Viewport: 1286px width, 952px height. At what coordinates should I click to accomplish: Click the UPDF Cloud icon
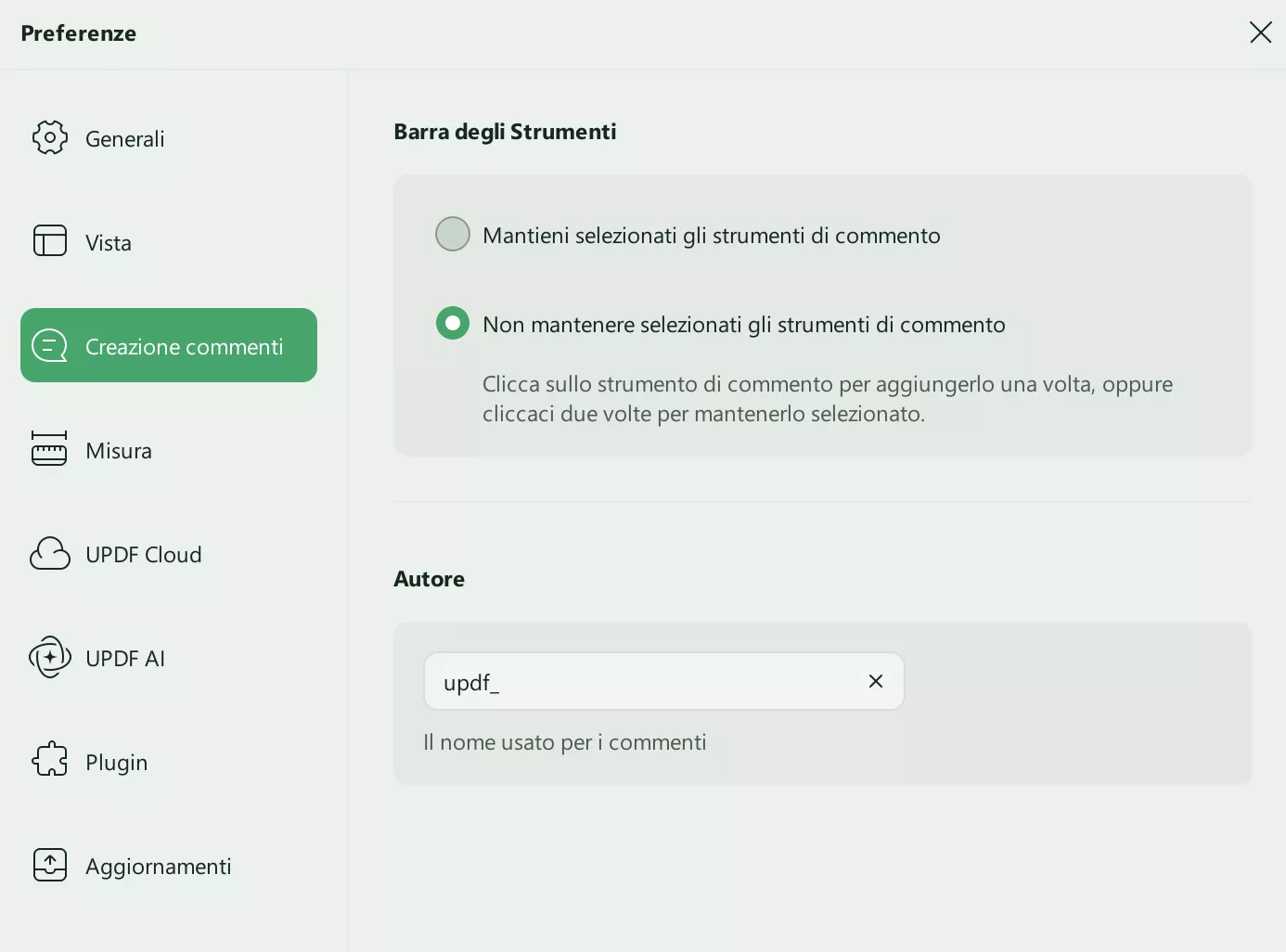(x=50, y=554)
